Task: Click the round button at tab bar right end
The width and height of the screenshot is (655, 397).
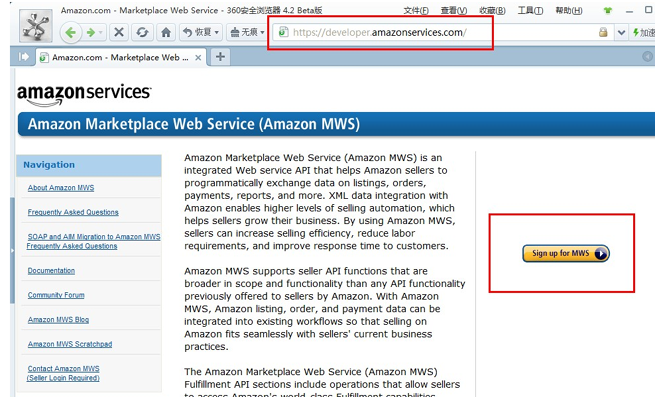Action: [648, 56]
